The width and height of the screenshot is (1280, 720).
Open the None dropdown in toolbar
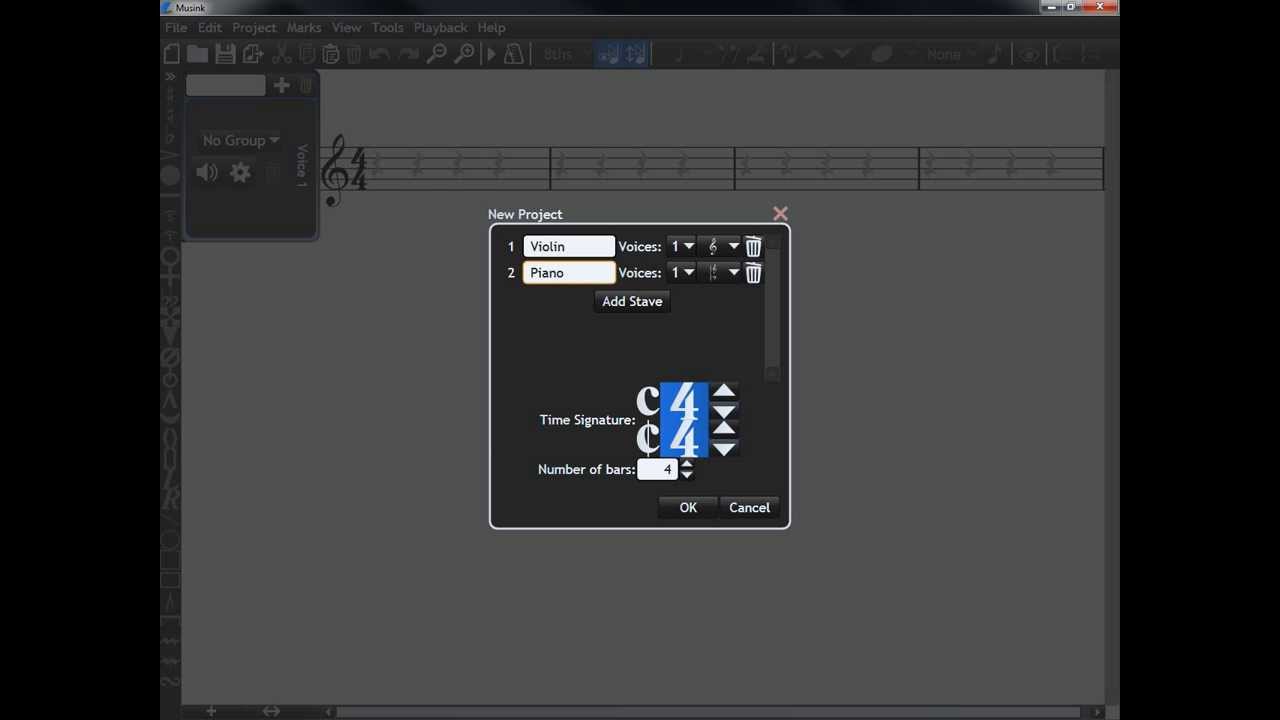tap(951, 55)
